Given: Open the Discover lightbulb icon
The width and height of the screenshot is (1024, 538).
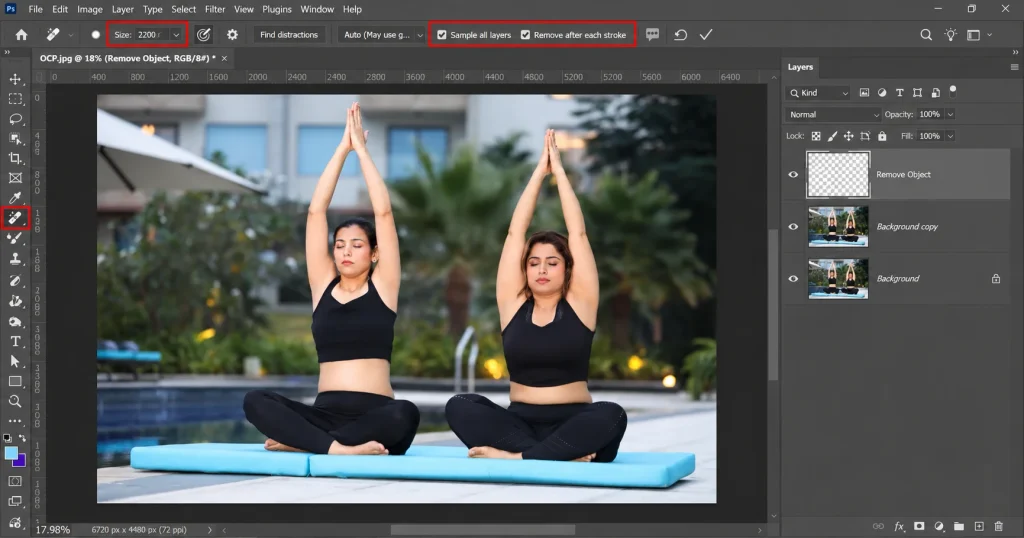Looking at the screenshot, I should click(x=950, y=35).
